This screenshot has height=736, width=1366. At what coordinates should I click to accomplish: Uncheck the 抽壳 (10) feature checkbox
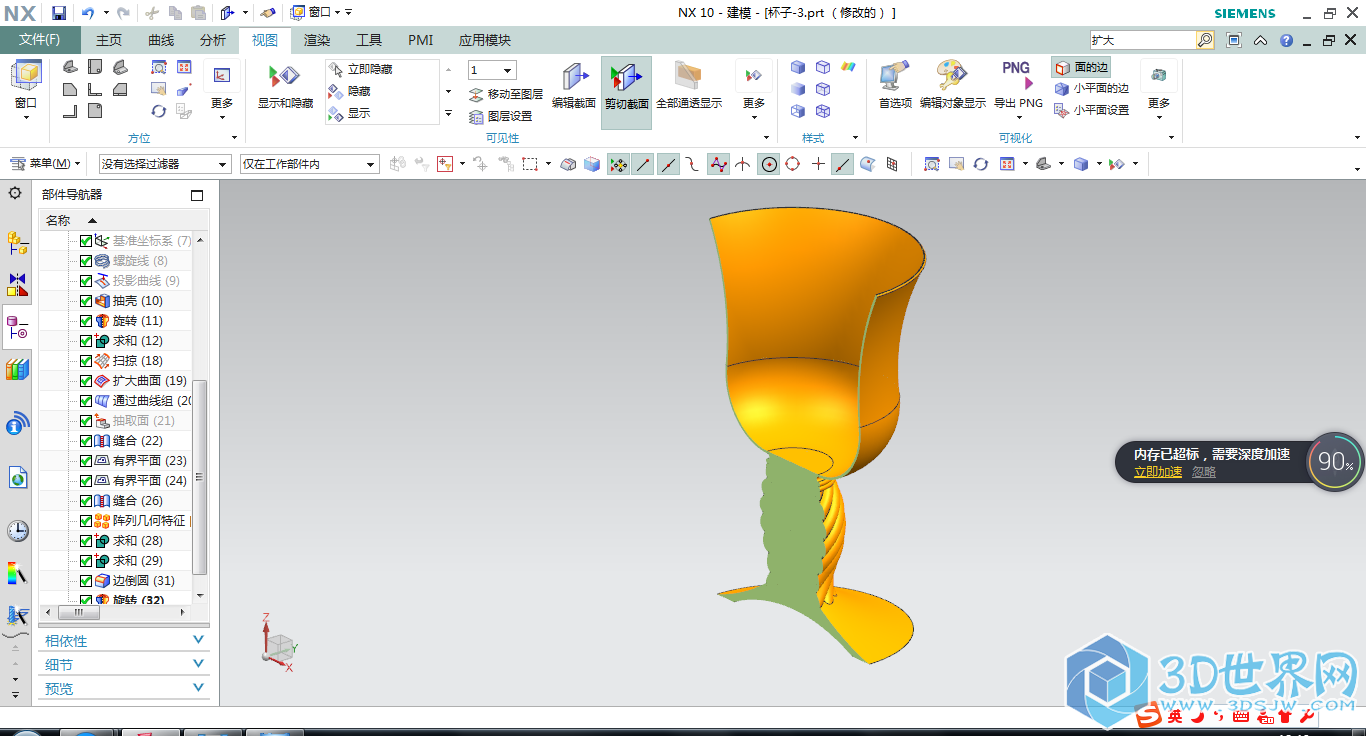pos(86,301)
